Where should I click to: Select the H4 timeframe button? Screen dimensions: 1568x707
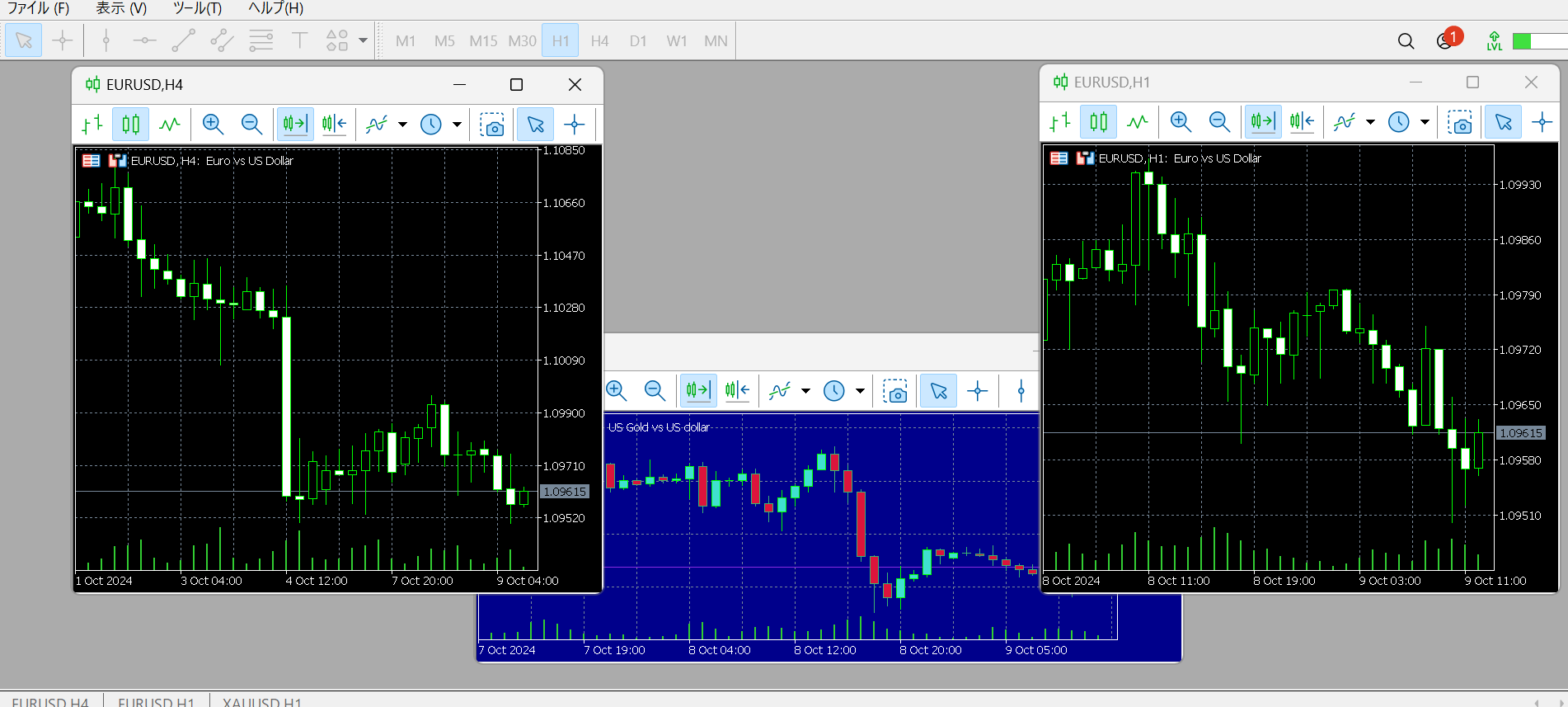click(599, 40)
